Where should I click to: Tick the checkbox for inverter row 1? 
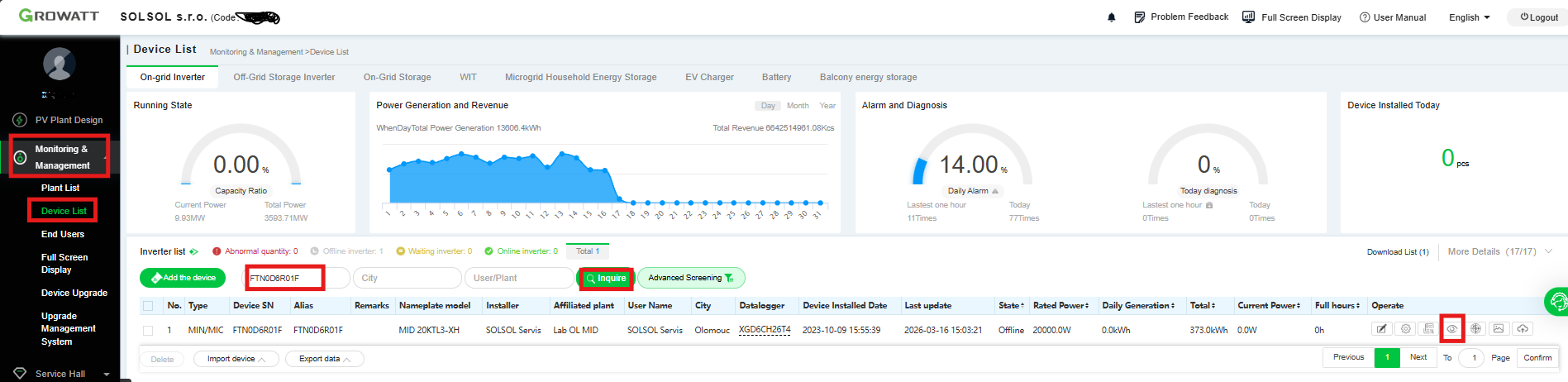148,330
